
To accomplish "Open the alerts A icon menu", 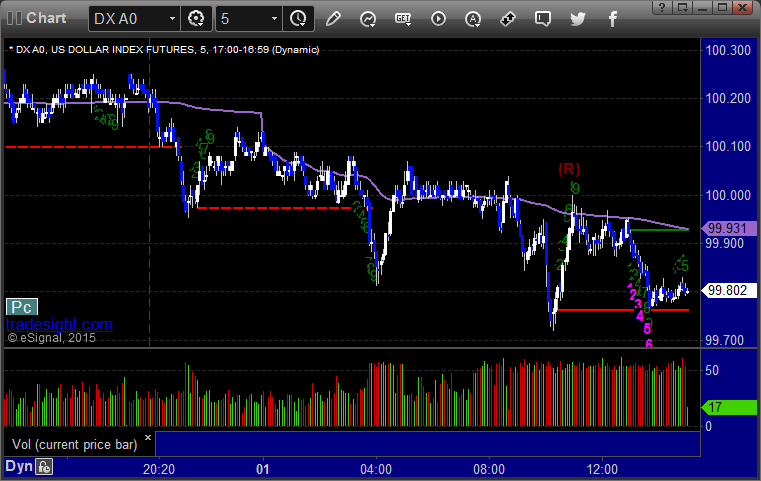I will coord(473,19).
